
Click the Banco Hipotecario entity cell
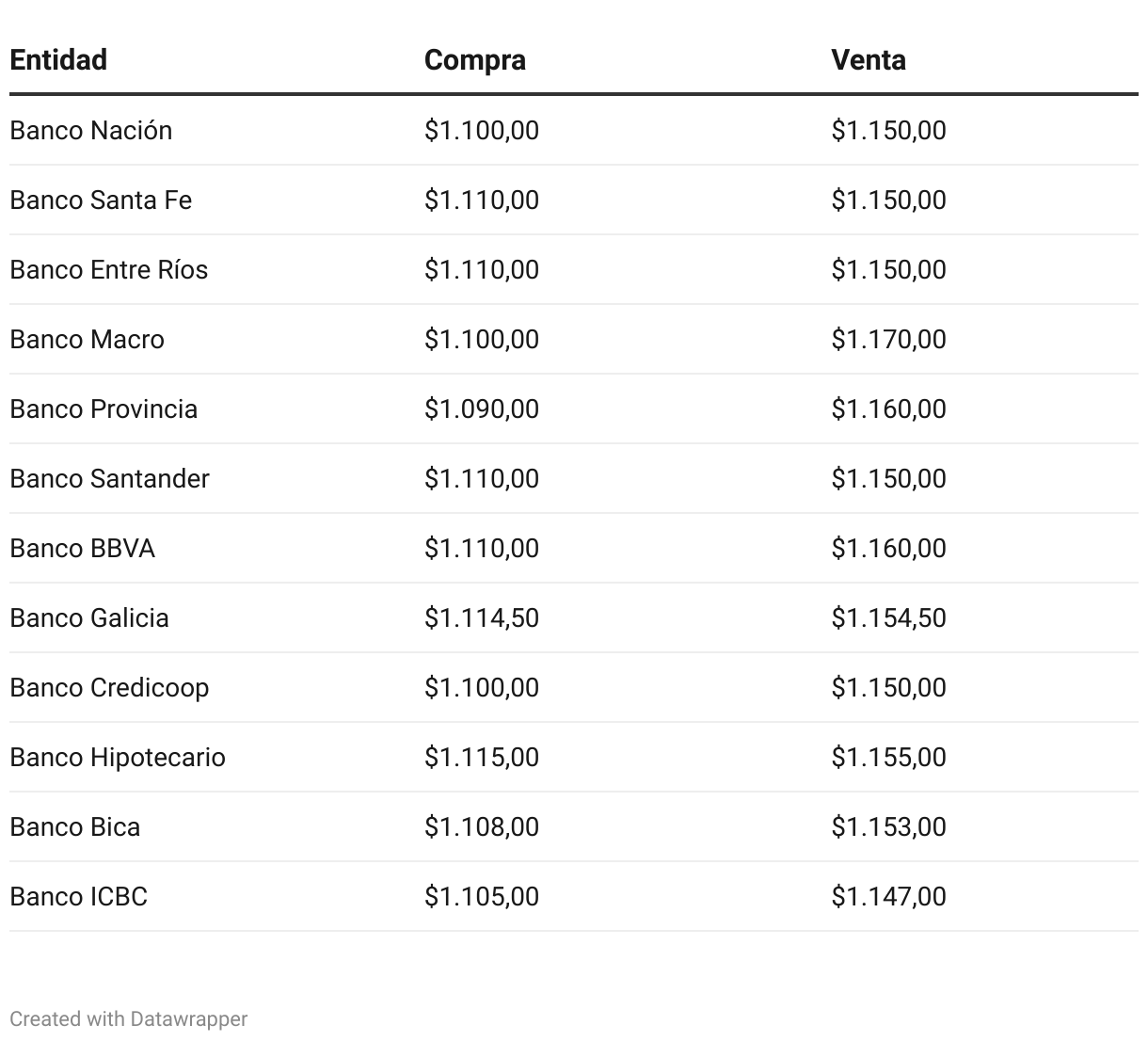118,757
